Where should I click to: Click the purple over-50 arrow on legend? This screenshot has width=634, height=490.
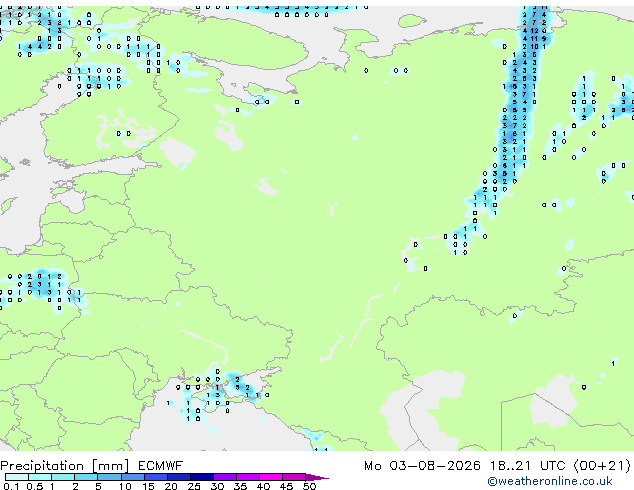(317, 477)
